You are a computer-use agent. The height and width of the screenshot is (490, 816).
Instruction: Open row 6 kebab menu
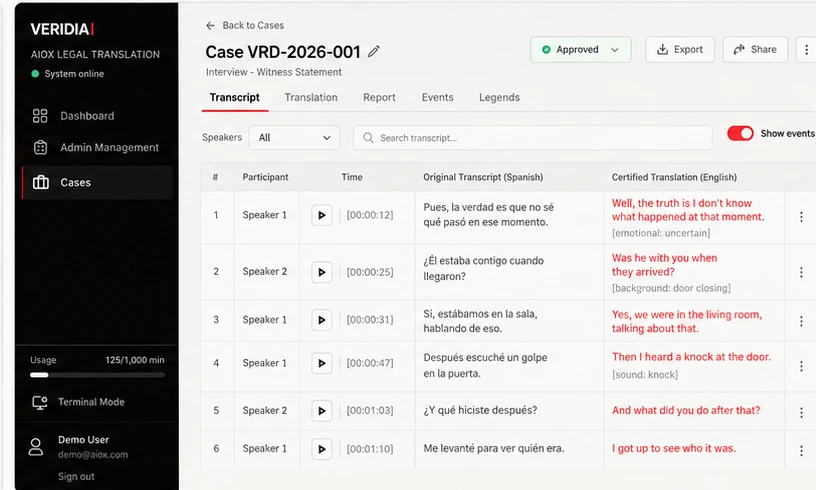click(801, 450)
